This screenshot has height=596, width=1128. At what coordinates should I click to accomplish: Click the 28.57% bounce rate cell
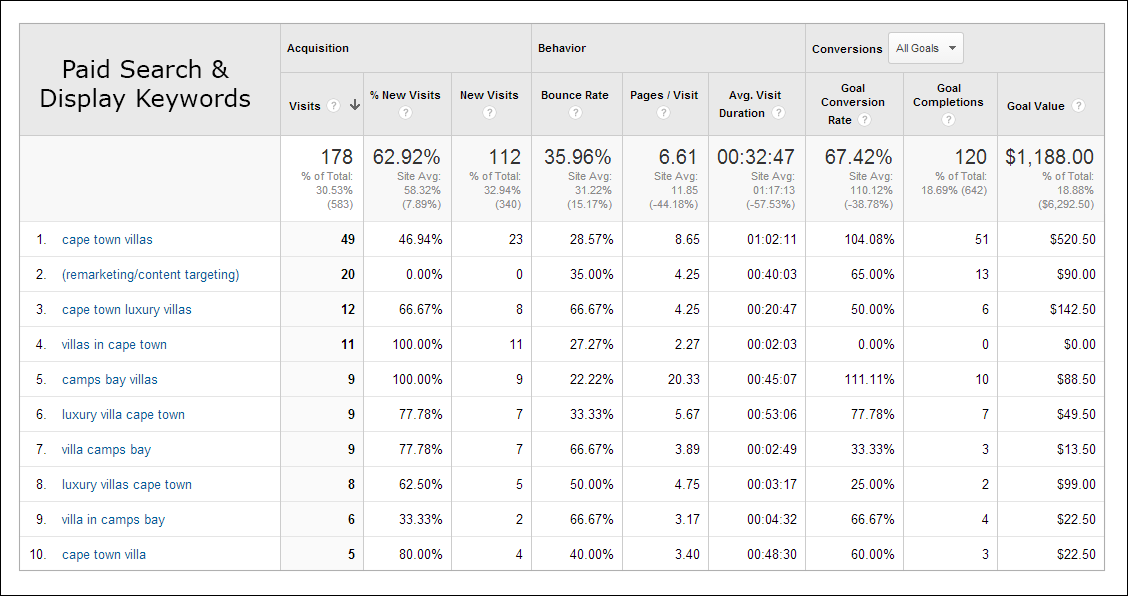coord(591,240)
